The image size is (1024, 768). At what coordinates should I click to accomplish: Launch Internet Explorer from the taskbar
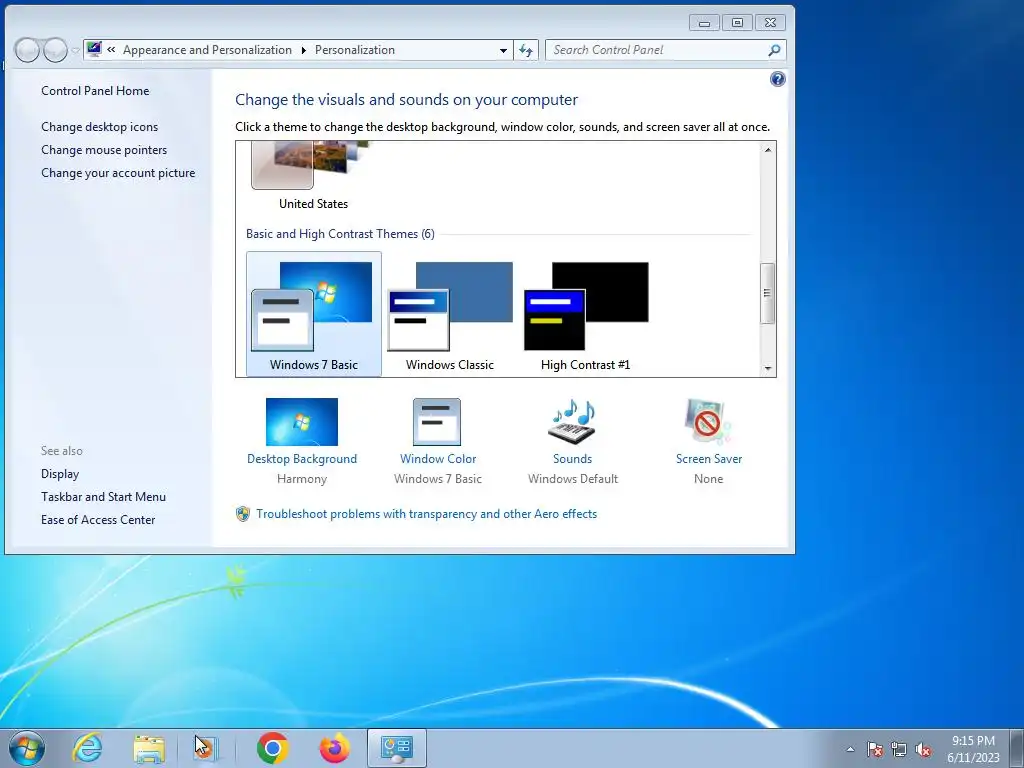click(x=88, y=748)
